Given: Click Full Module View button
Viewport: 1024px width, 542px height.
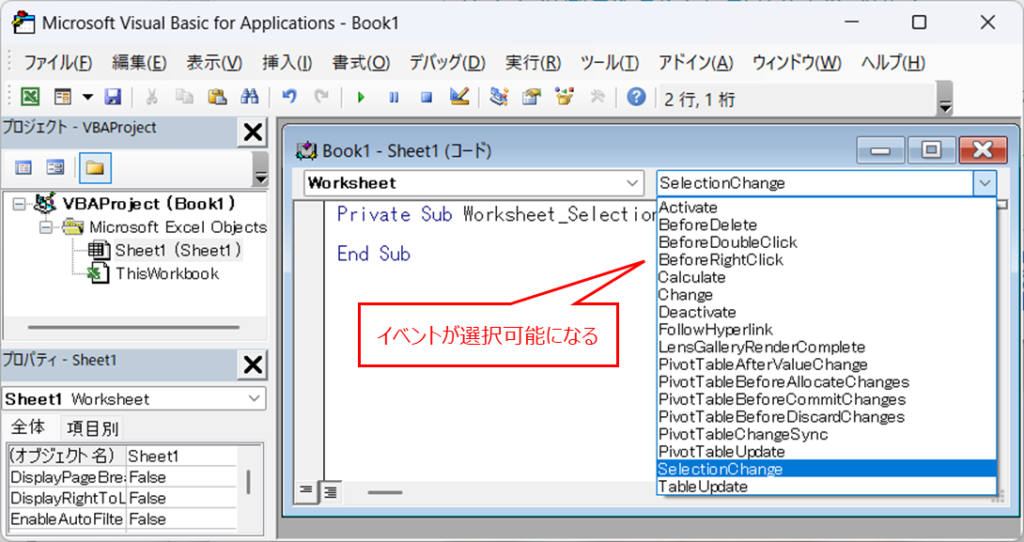Looking at the screenshot, I should tap(330, 492).
